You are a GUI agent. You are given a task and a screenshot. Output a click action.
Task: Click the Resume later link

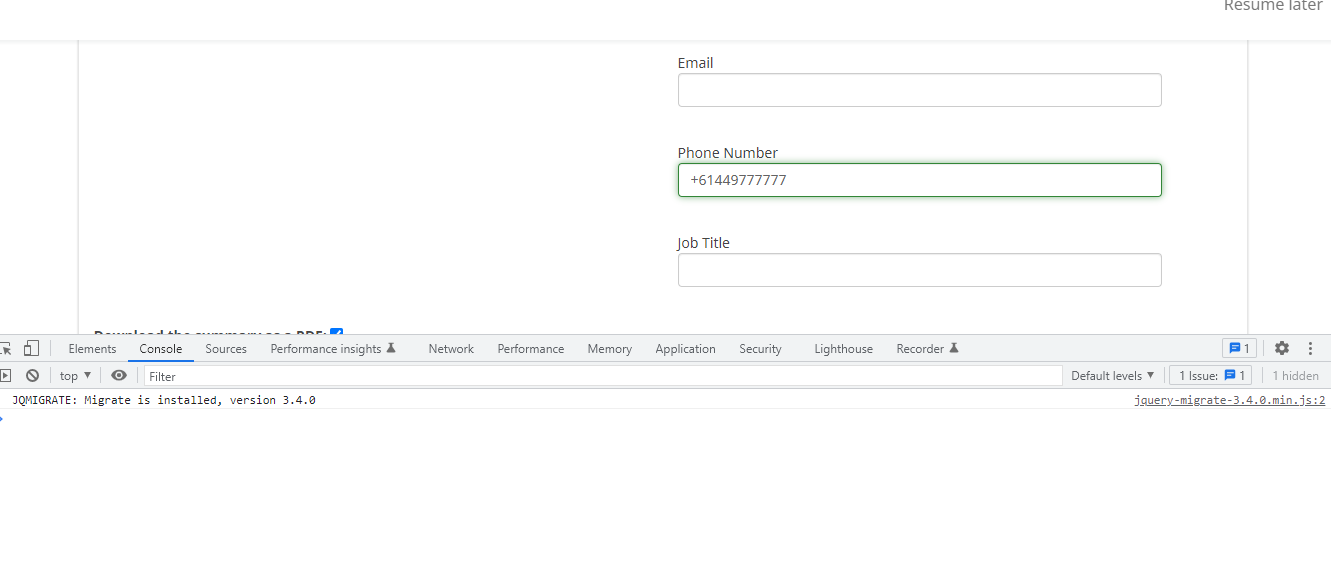click(1273, 6)
